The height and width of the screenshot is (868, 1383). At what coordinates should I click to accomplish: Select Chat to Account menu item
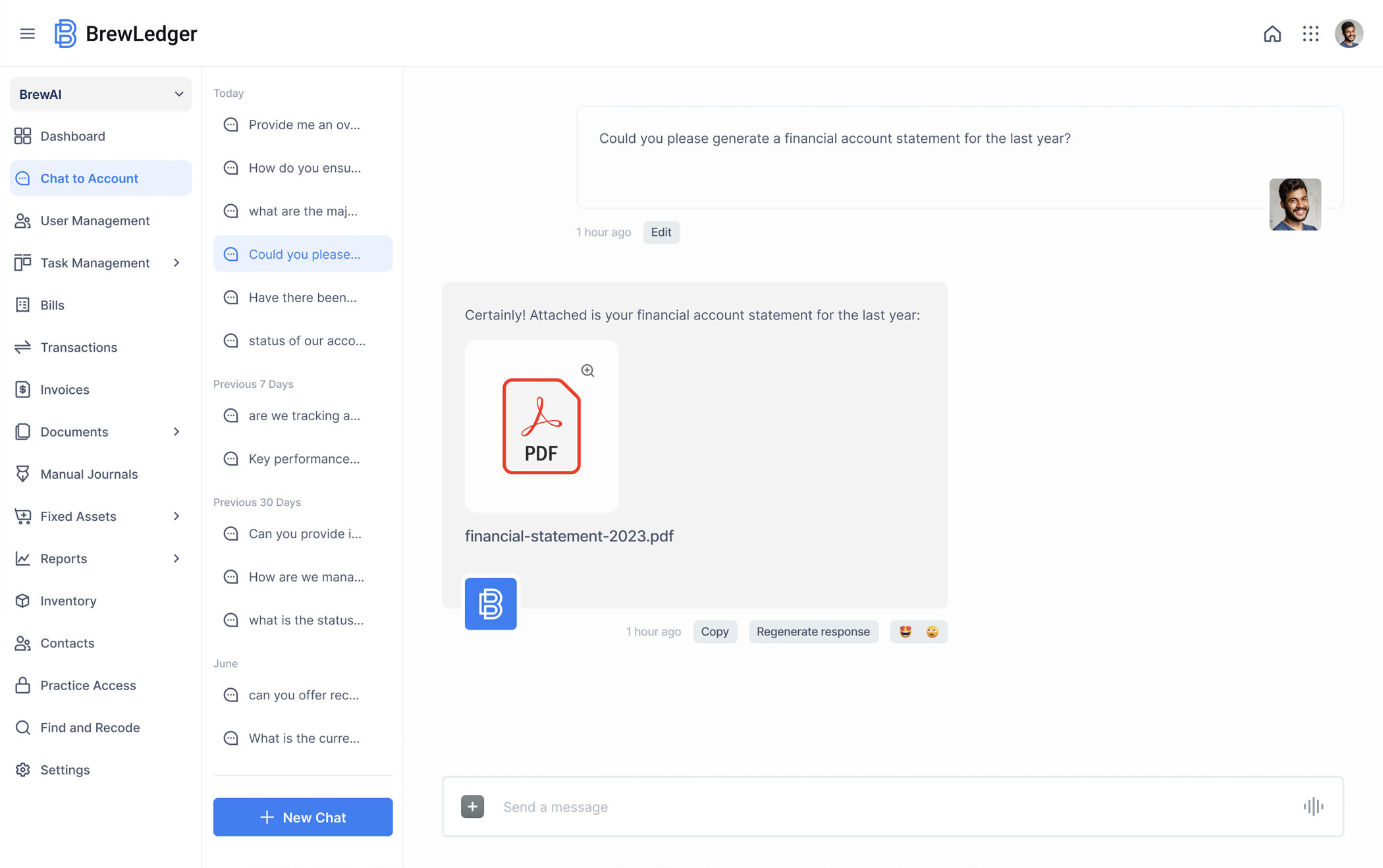100,178
